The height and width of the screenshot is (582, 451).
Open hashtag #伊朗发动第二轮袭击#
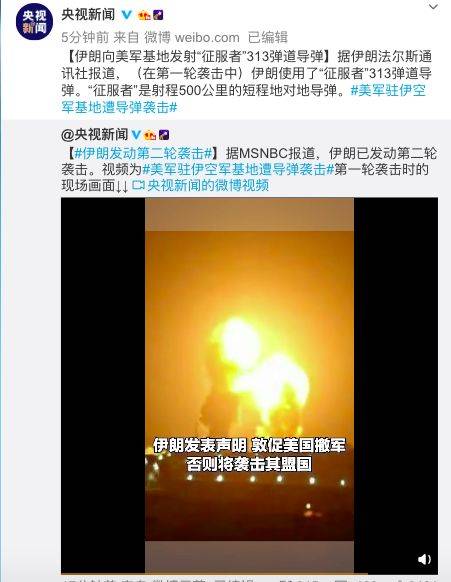click(143, 153)
